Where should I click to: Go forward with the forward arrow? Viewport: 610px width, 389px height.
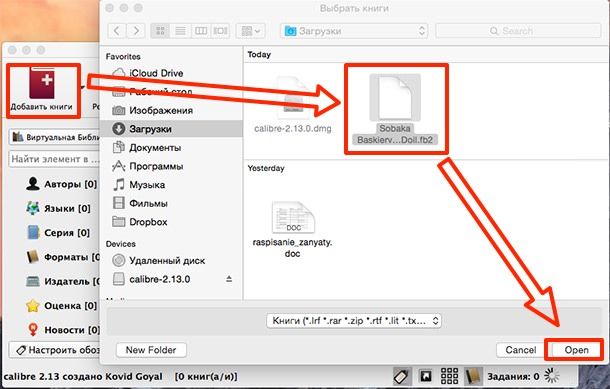click(x=136, y=31)
